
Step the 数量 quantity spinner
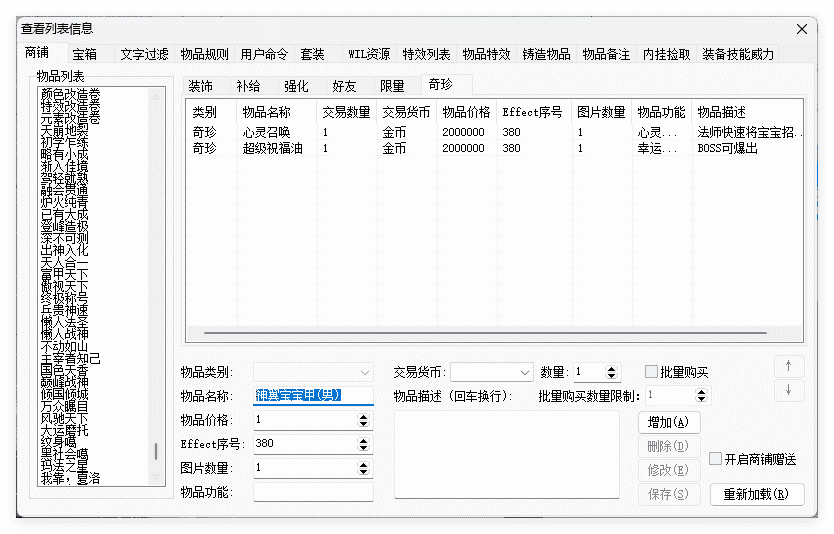pyautogui.click(x=612, y=372)
